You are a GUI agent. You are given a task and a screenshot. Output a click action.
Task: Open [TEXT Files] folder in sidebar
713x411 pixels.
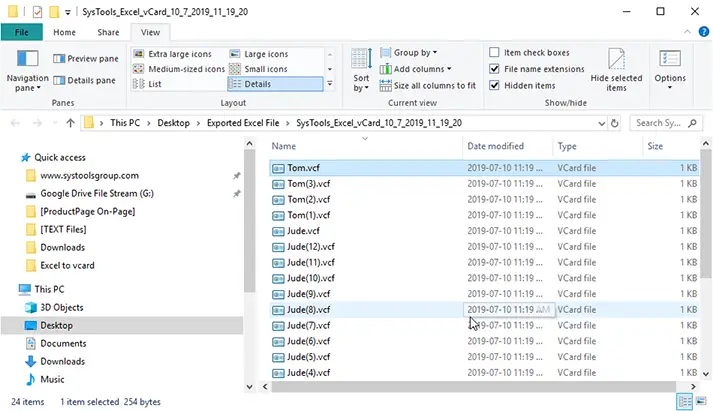(63, 230)
